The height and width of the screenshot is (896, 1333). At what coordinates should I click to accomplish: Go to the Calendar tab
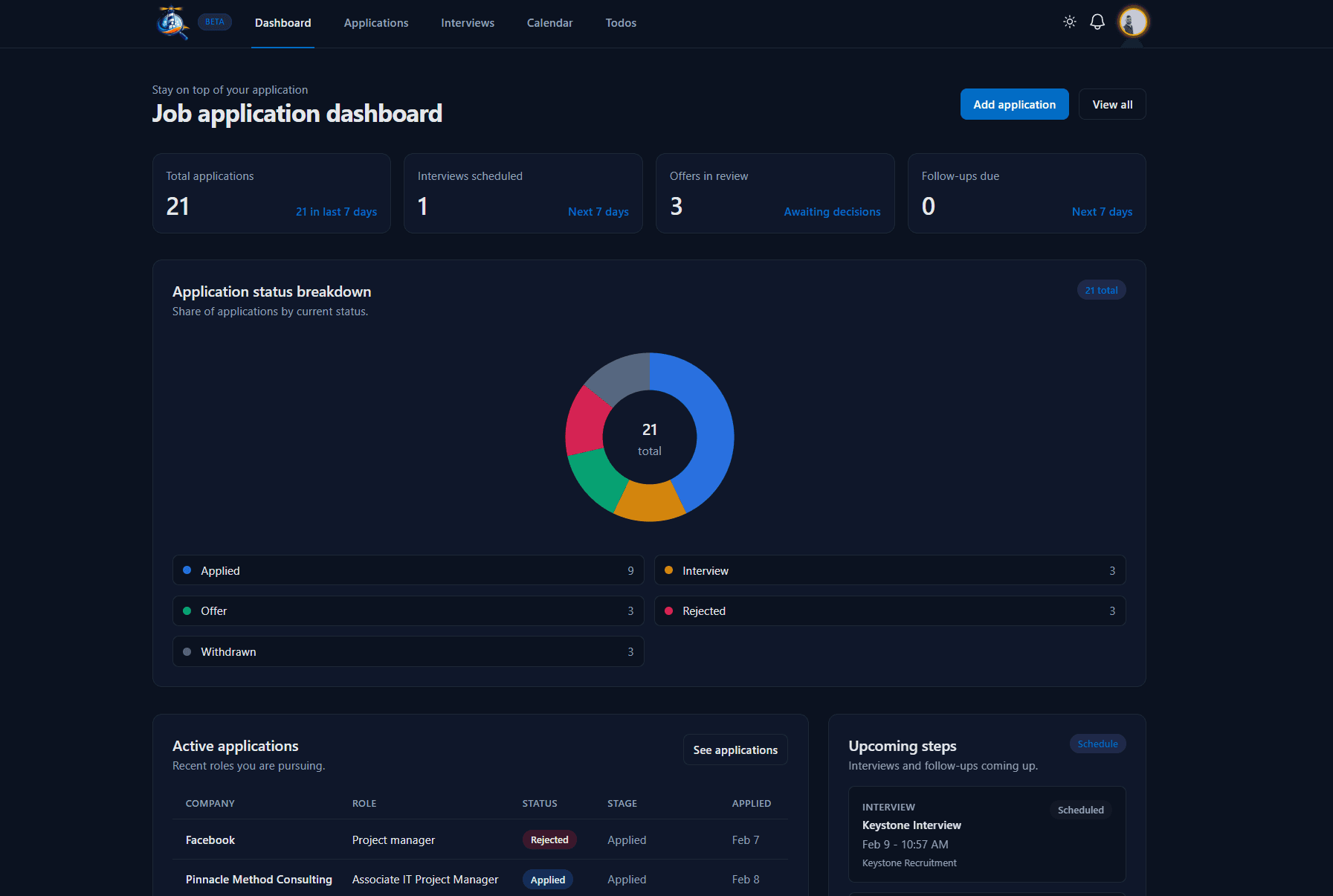pos(549,22)
